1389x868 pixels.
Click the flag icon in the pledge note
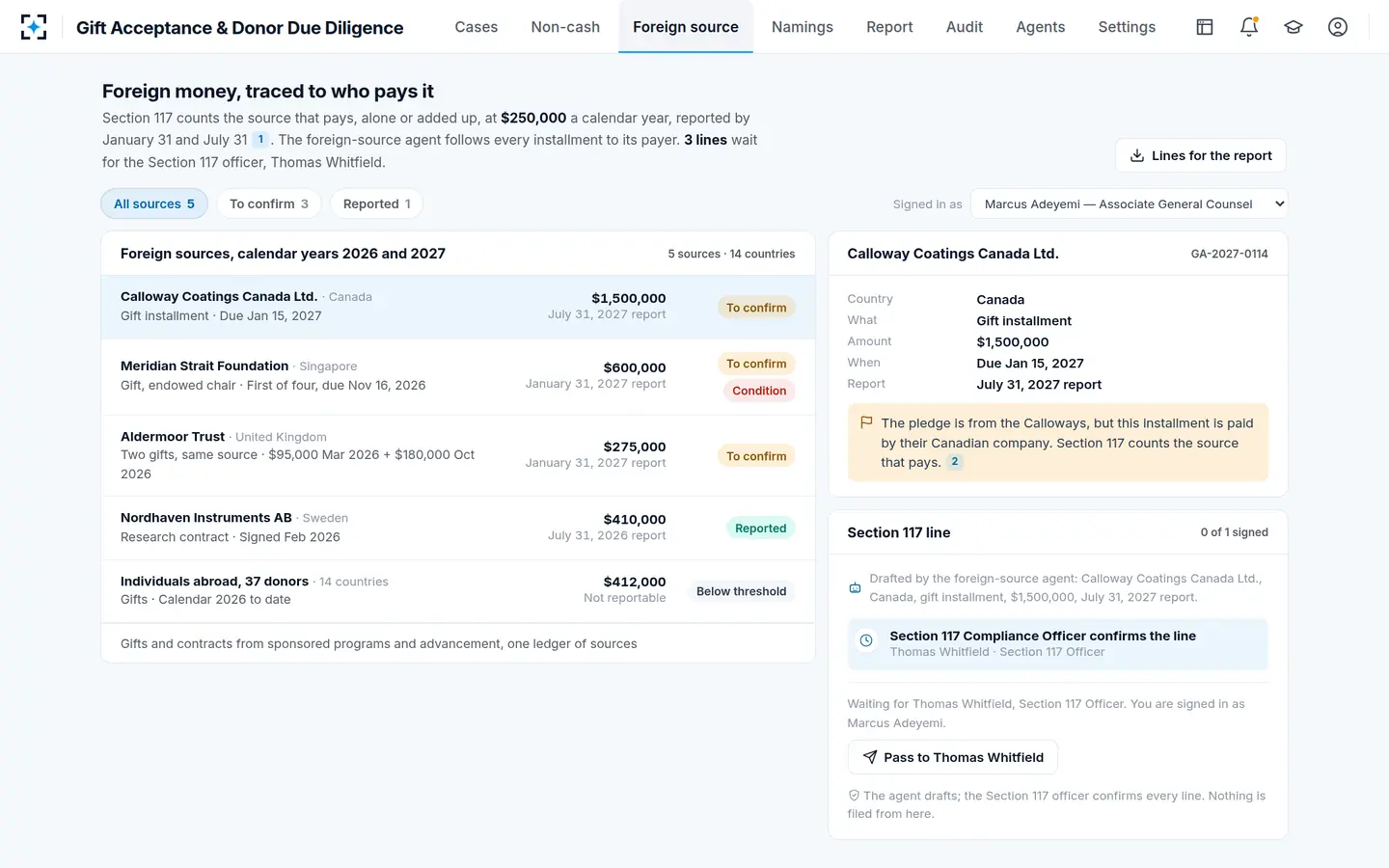click(866, 422)
